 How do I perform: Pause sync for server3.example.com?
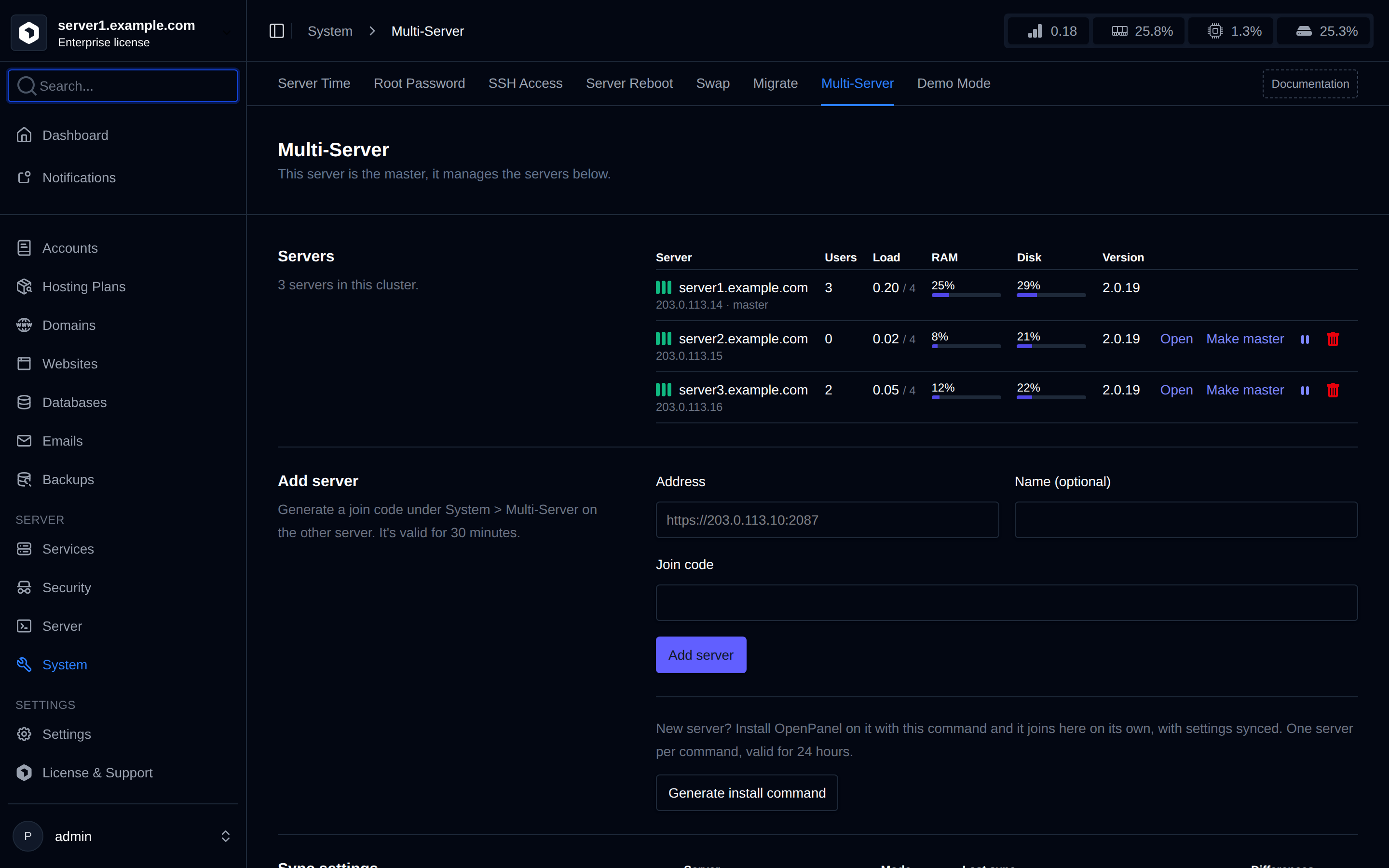click(x=1305, y=391)
